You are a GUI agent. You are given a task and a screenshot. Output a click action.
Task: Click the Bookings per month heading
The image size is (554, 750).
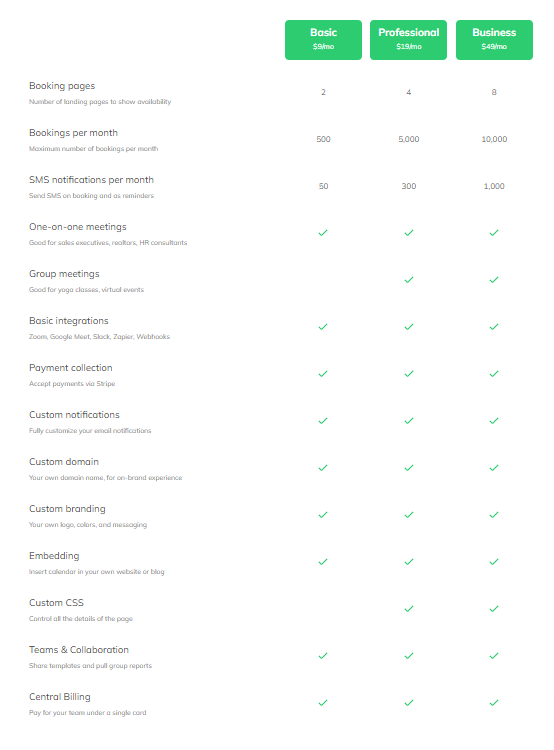tap(73, 133)
